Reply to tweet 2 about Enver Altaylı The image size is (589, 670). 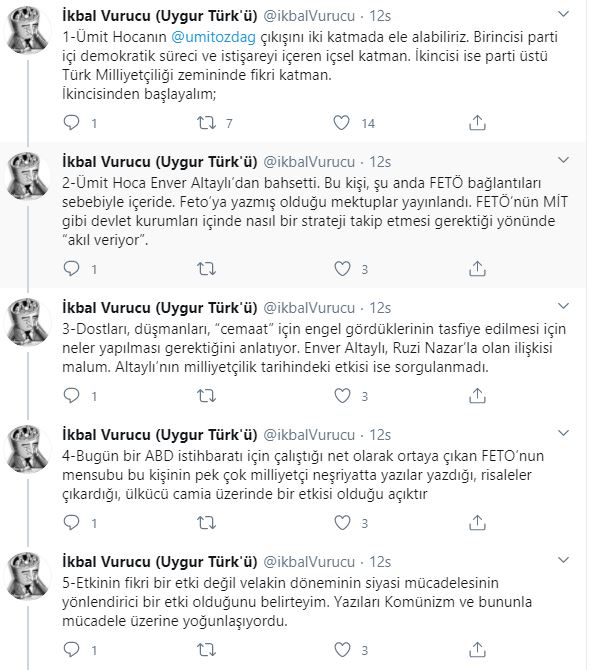pos(71,269)
